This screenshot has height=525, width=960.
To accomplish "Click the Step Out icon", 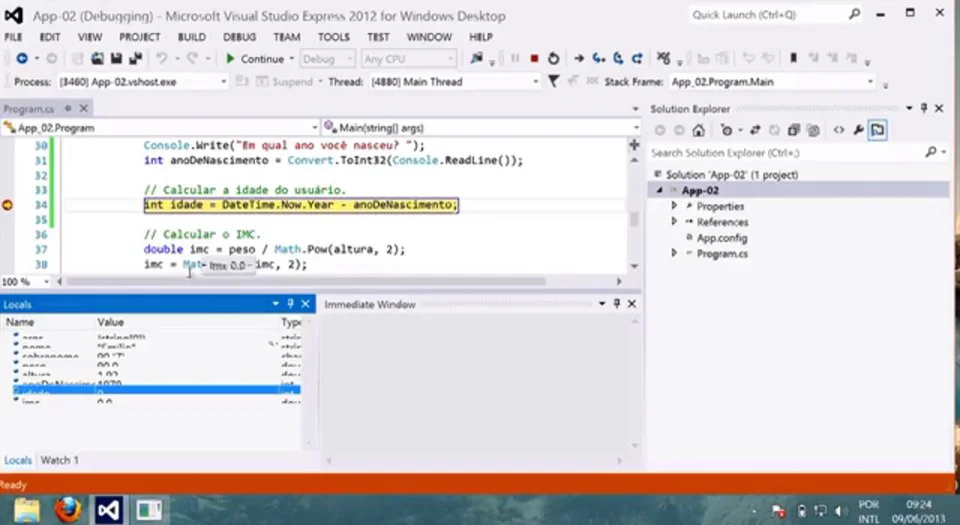I will [x=637, y=59].
